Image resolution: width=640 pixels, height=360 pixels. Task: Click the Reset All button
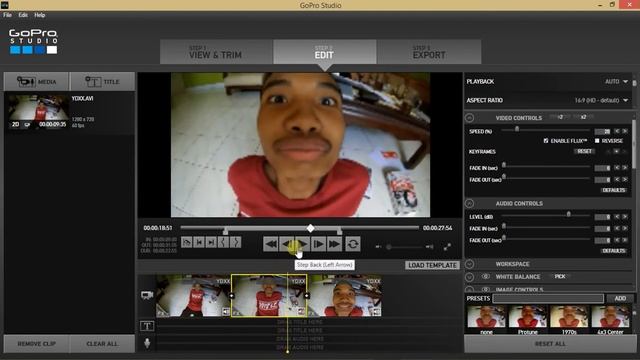[x=550, y=344]
